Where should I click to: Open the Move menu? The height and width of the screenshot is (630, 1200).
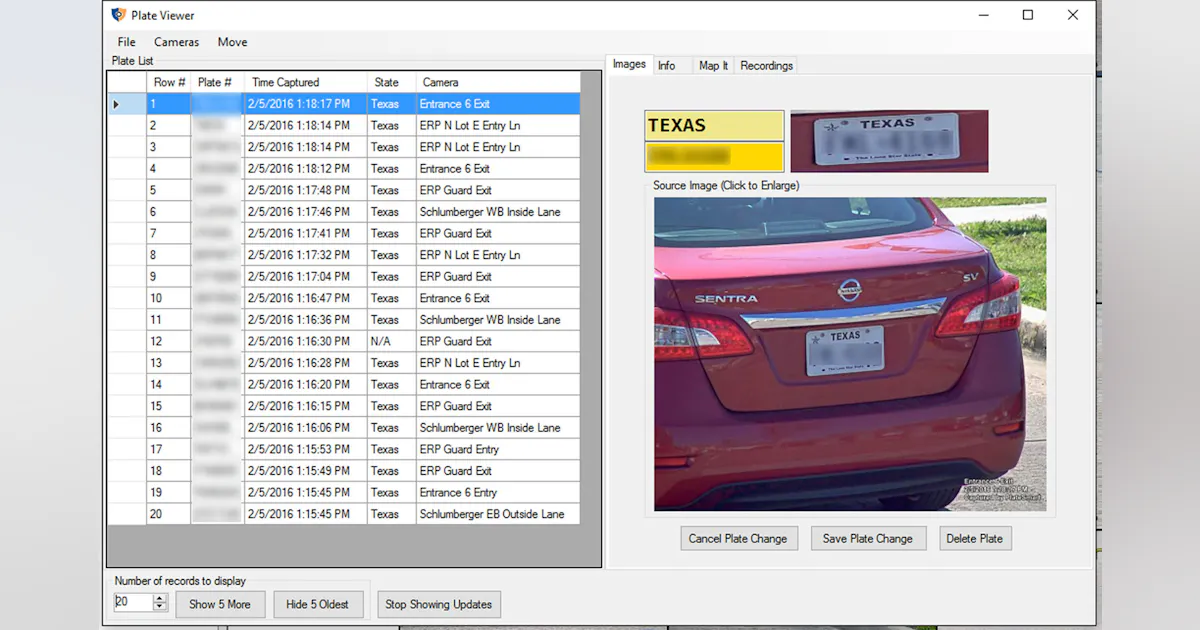coord(232,42)
